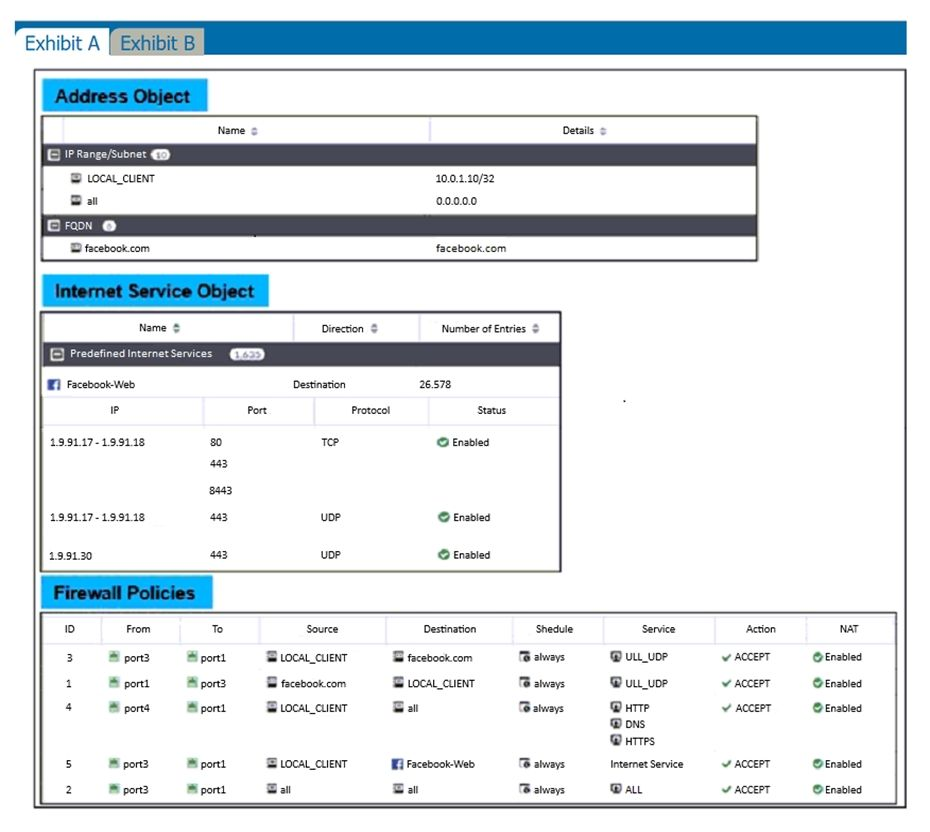Switch to the Exhibit B tab
930x832 pixels.
(157, 43)
